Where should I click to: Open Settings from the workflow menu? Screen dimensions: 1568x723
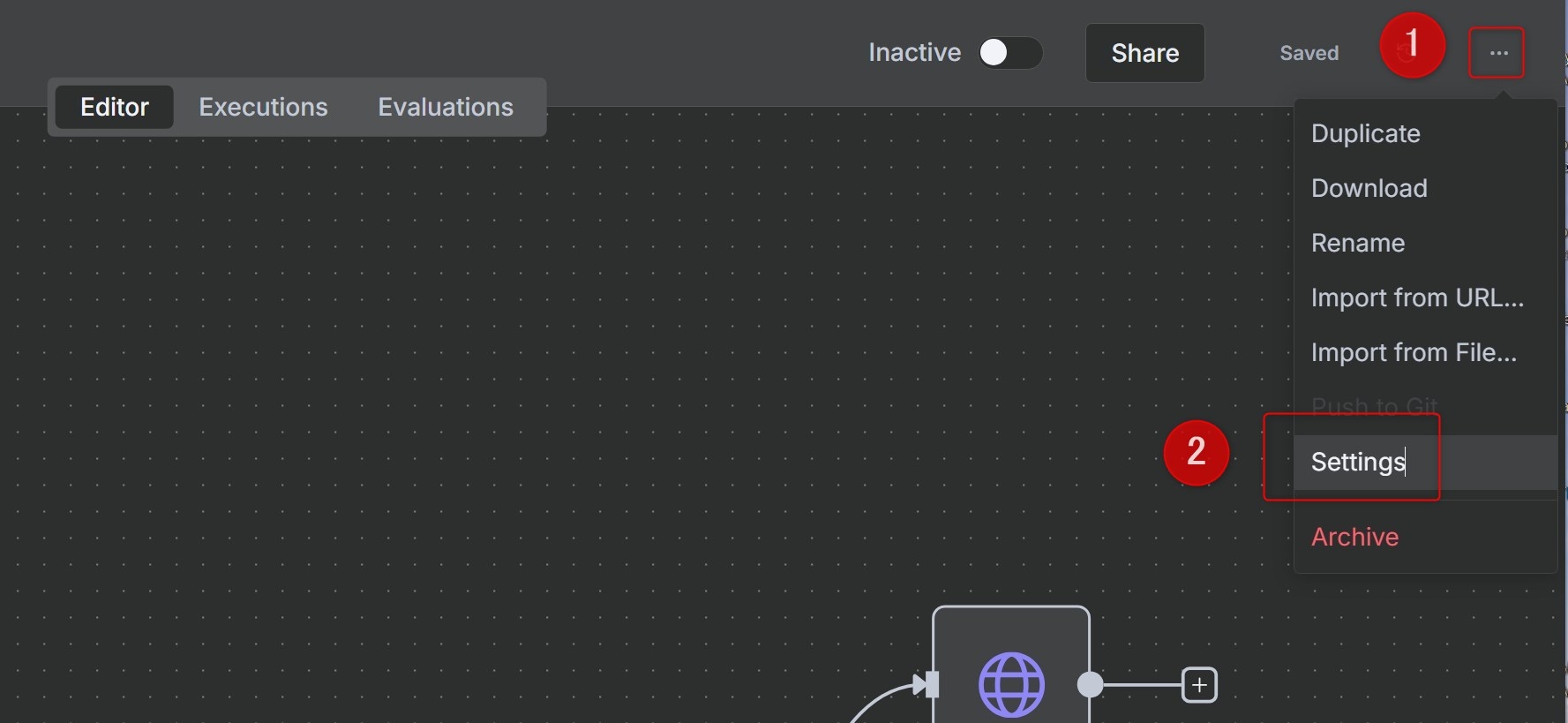coord(1358,462)
